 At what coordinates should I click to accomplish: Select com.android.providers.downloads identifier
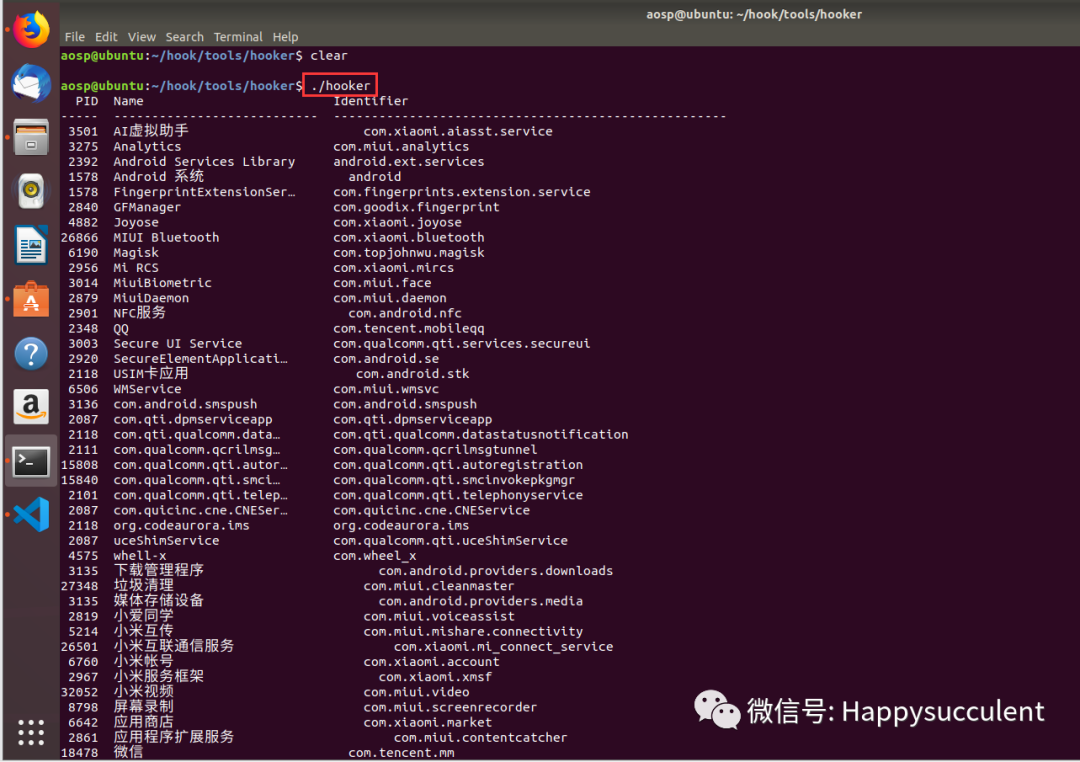click(495, 570)
